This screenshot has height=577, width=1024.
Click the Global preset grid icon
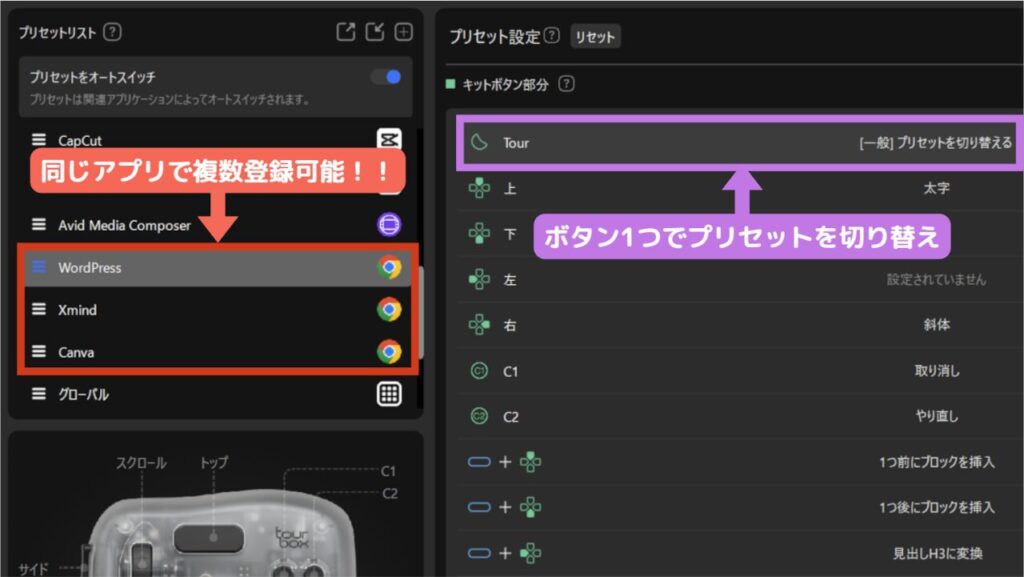pos(389,394)
